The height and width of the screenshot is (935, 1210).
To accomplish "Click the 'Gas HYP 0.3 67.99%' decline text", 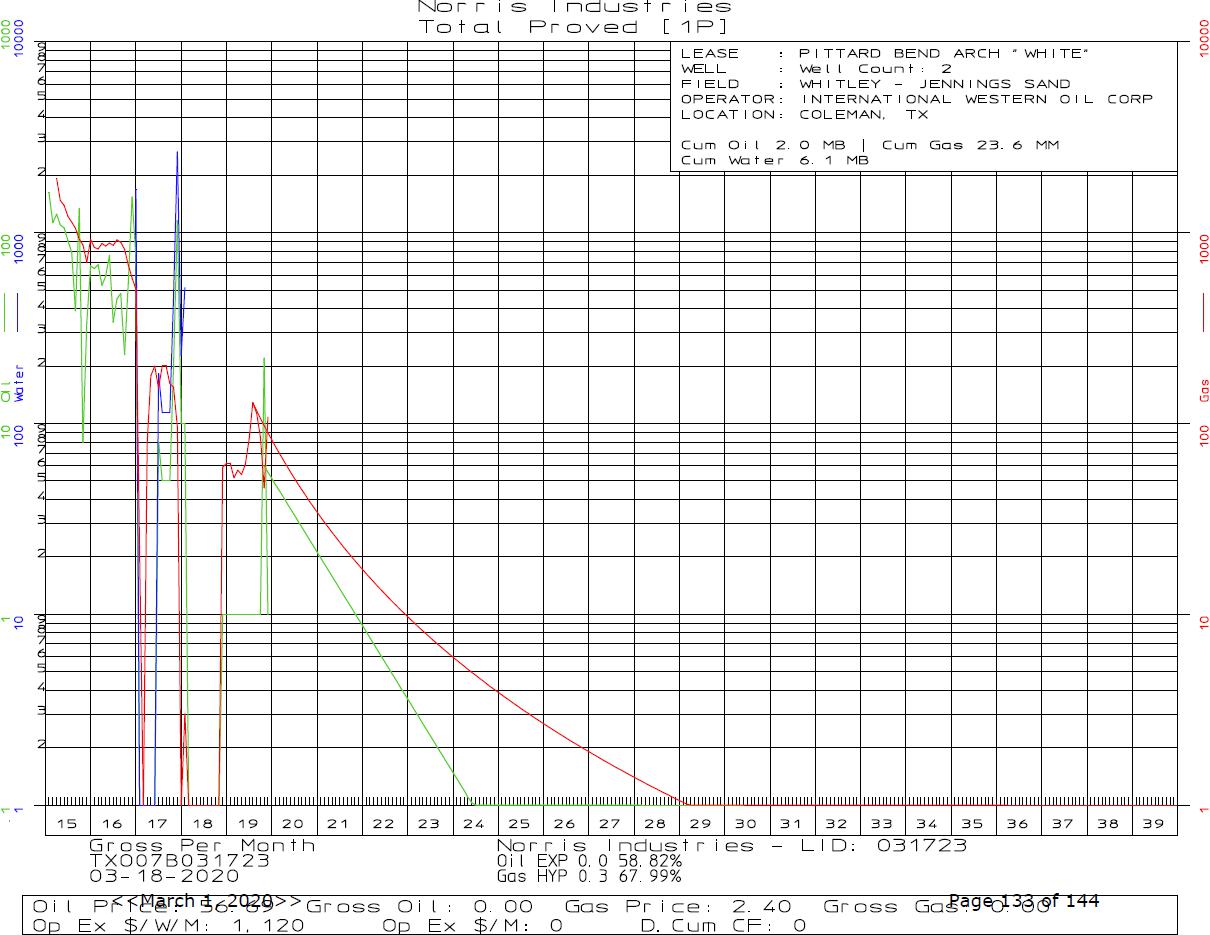I will 589,876.
